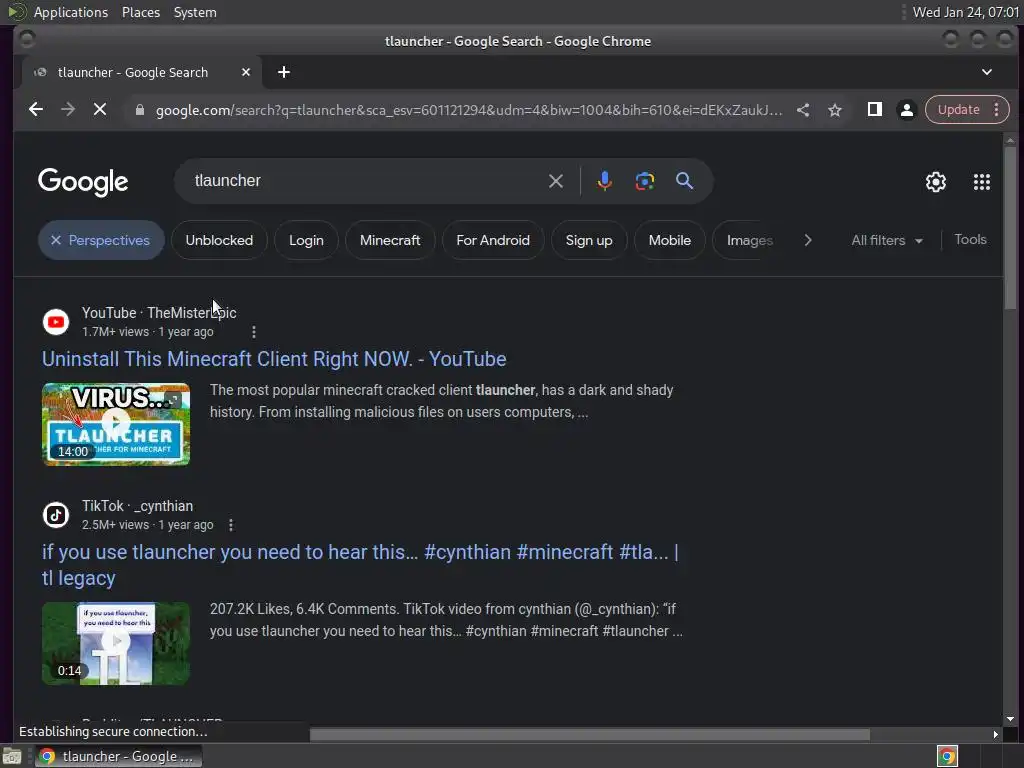
Task: Open a new tab with plus
Action: tap(283, 72)
